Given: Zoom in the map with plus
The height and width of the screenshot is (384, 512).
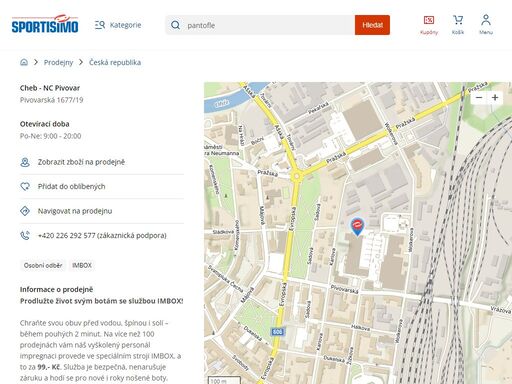Looking at the screenshot, I should pyautogui.click(x=495, y=98).
